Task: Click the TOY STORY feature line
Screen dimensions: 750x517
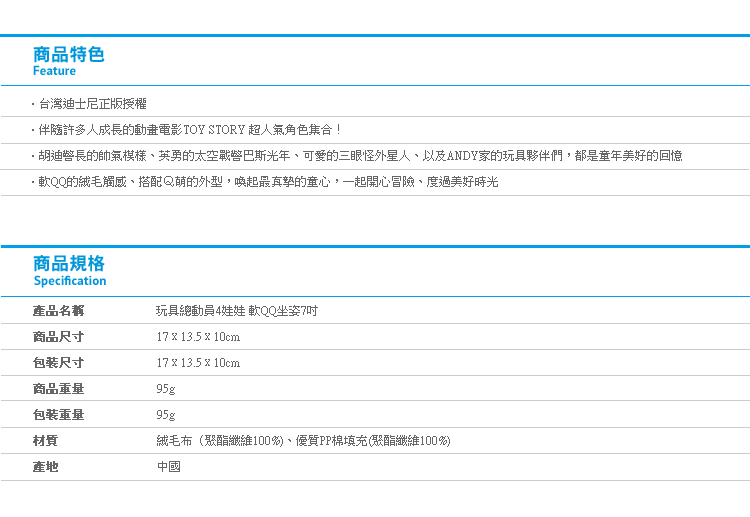Action: pos(189,130)
